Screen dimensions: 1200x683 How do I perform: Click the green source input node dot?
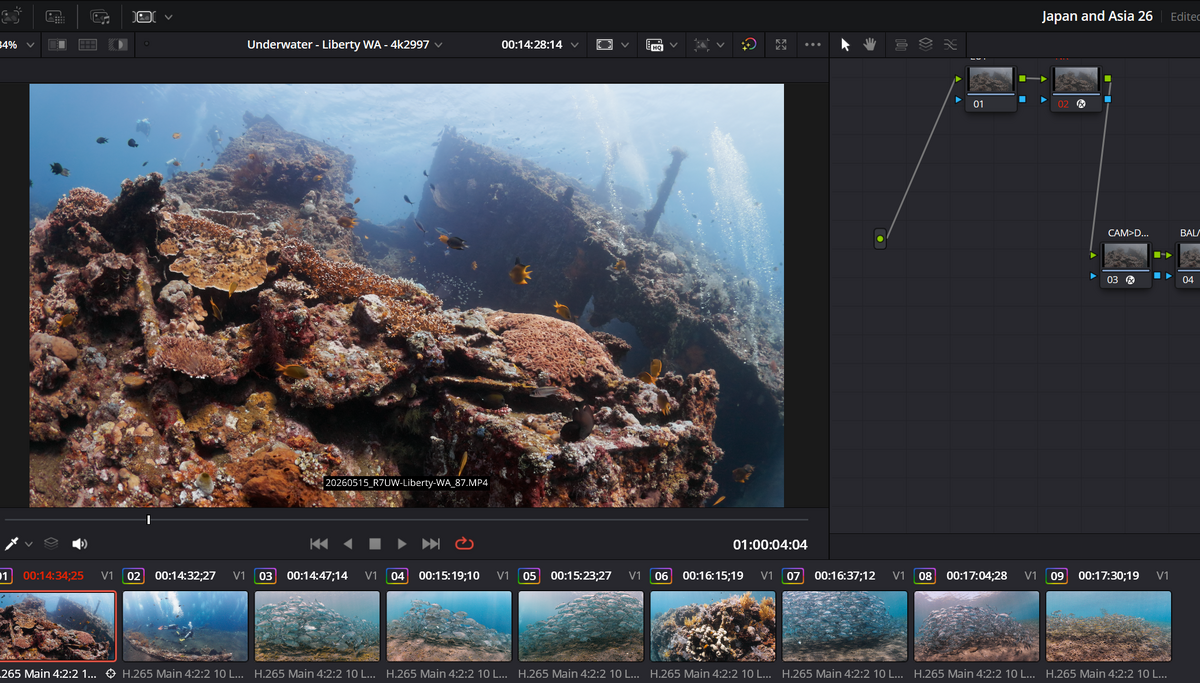(x=880, y=239)
